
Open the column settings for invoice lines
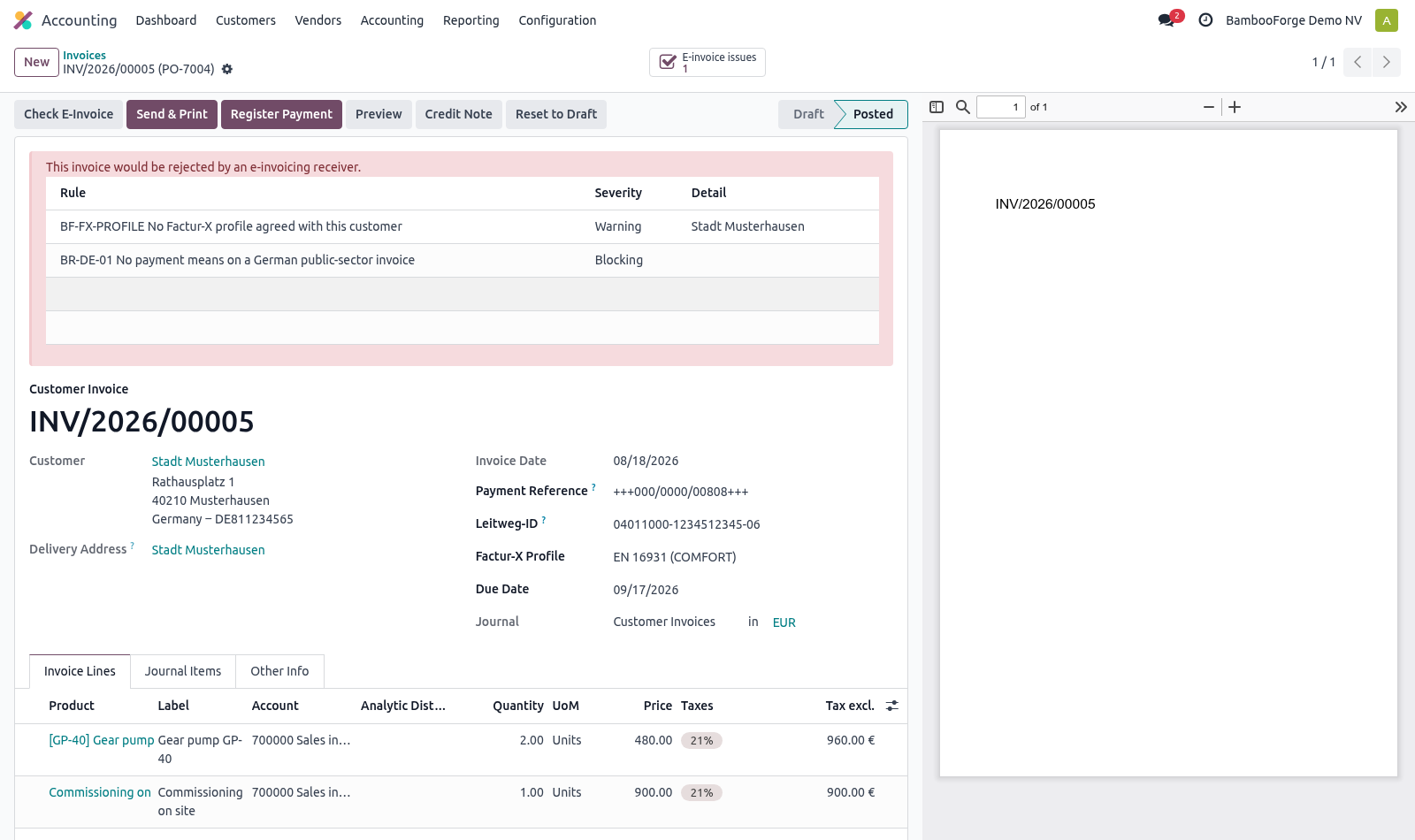(892, 706)
